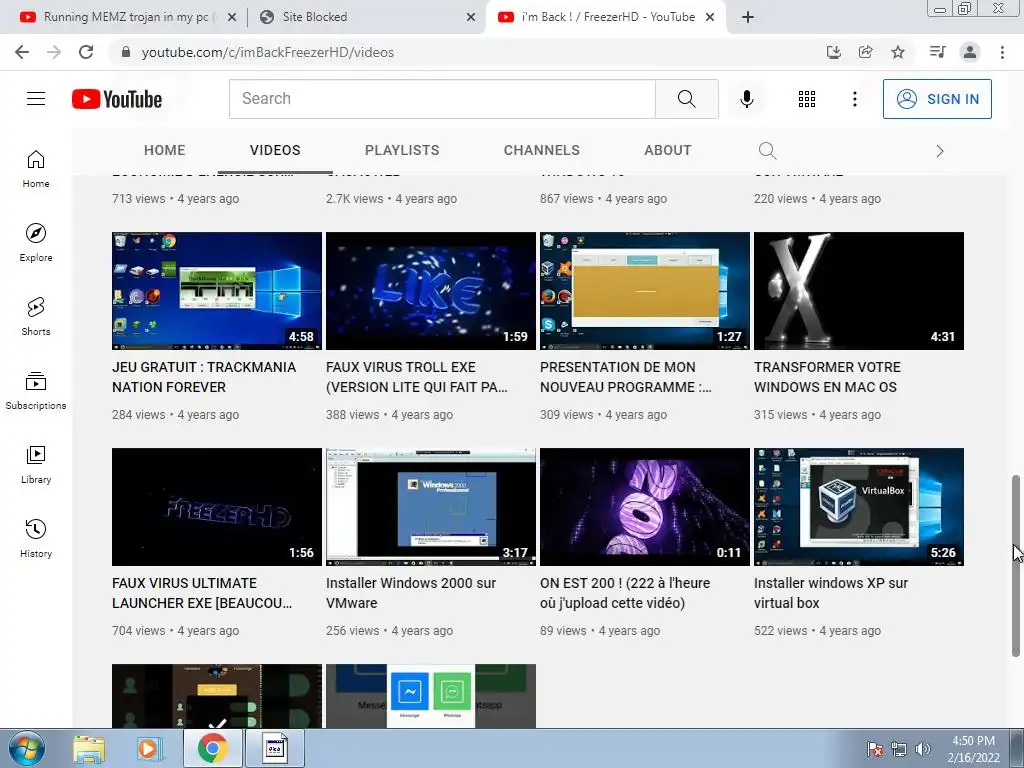Screen dimensions: 1024x768
Task: Play the Mac OS X thumbnail 4:31
Action: (x=859, y=291)
